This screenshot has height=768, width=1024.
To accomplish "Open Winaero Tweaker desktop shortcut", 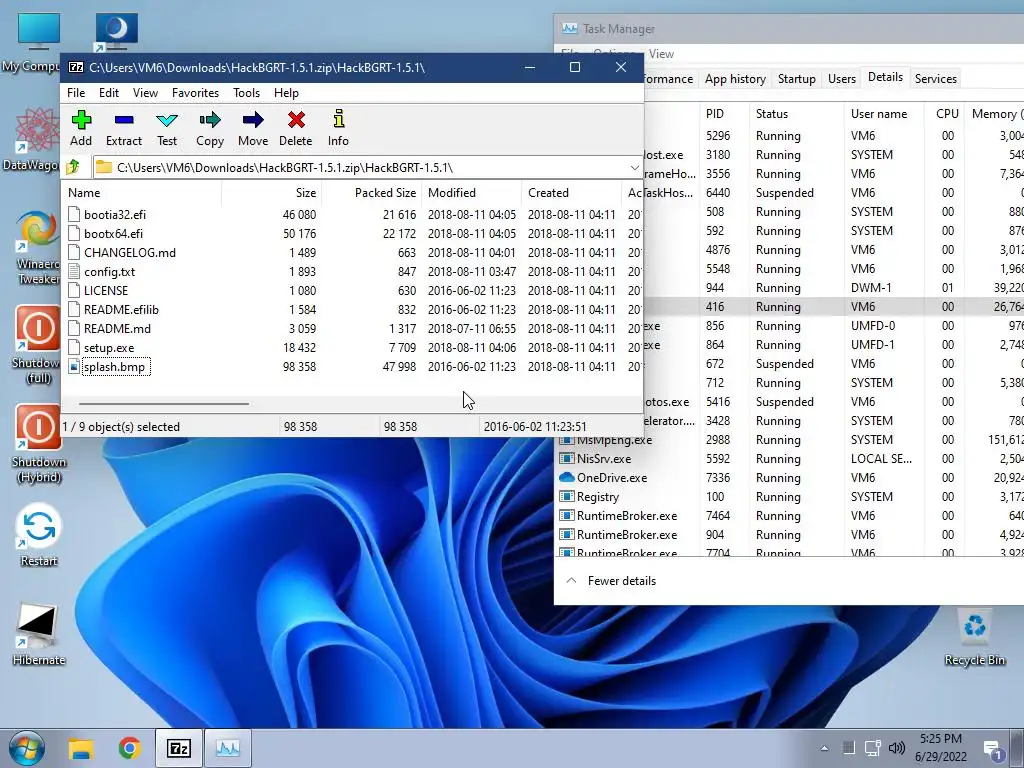I will coord(39,247).
